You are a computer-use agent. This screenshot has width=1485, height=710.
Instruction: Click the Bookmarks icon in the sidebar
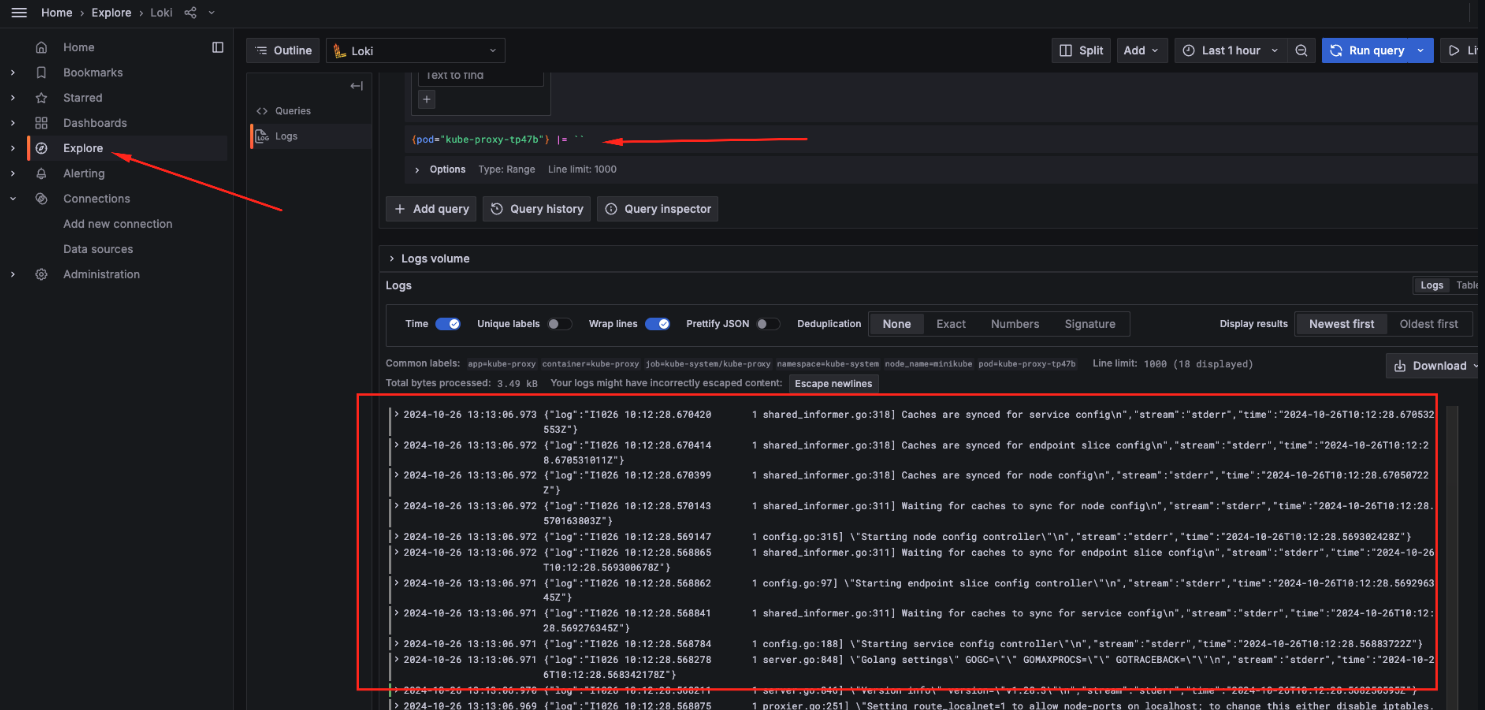pyautogui.click(x=41, y=72)
